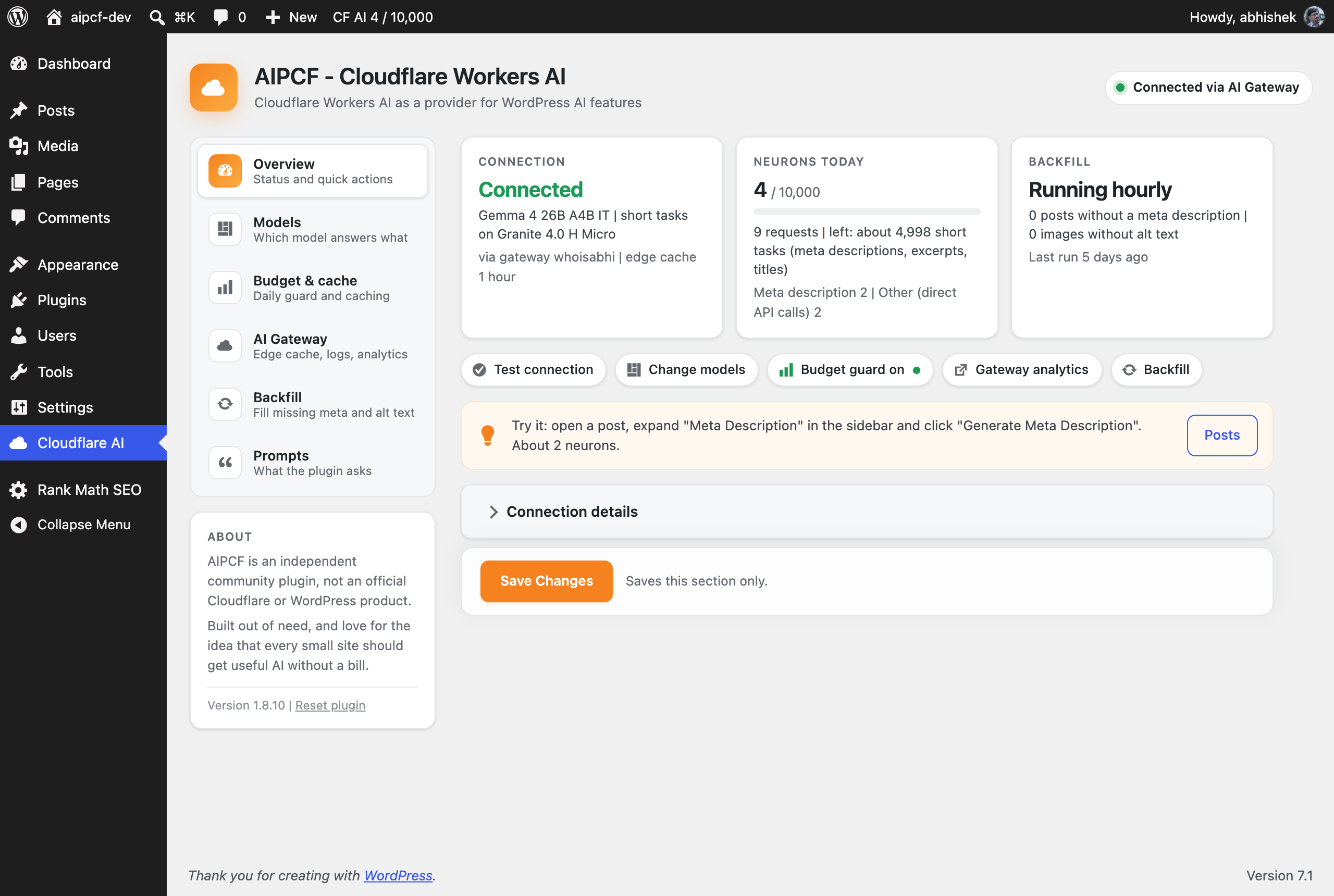Click the plus icon next to New

[x=273, y=17]
